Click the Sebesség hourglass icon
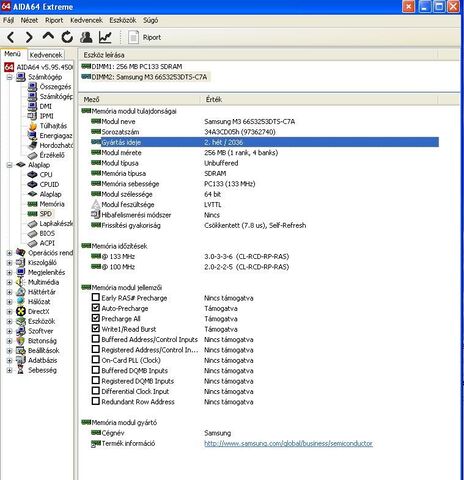464x480 pixels. 21,370
